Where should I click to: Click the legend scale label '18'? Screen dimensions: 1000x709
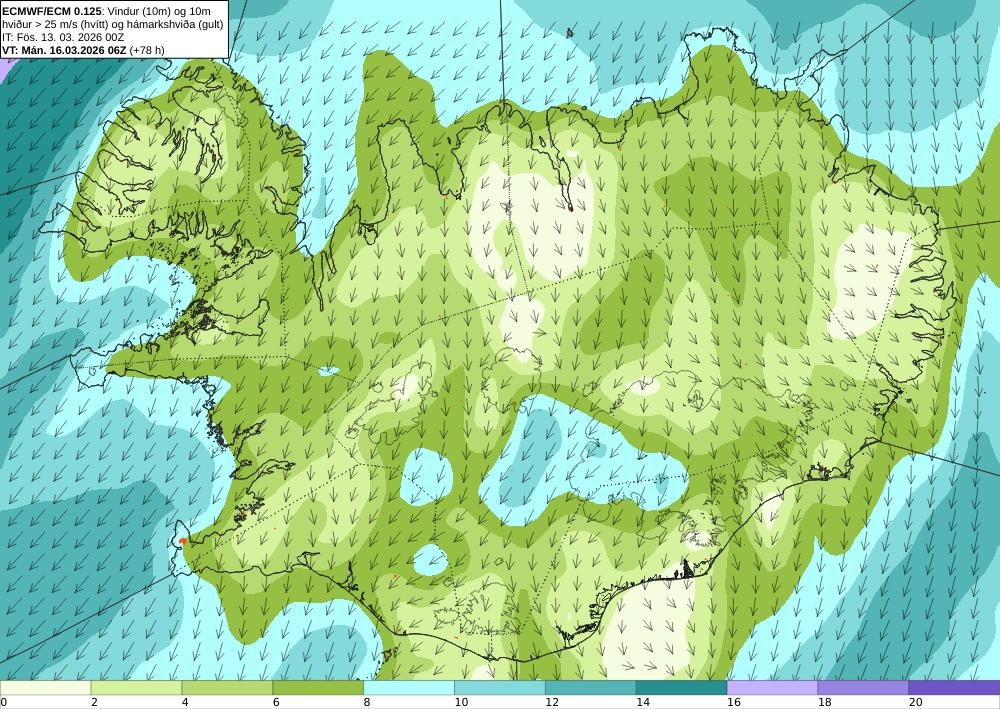[824, 702]
